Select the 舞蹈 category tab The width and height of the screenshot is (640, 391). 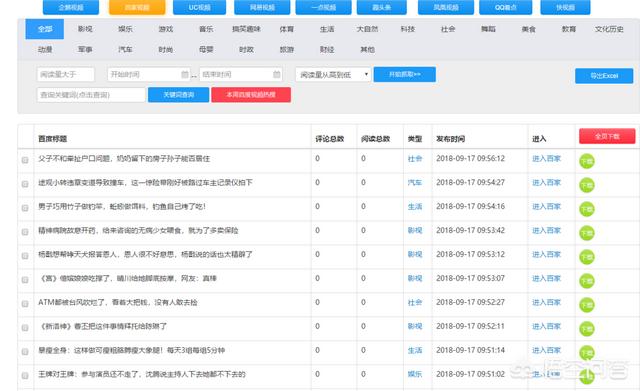pyautogui.click(x=488, y=29)
